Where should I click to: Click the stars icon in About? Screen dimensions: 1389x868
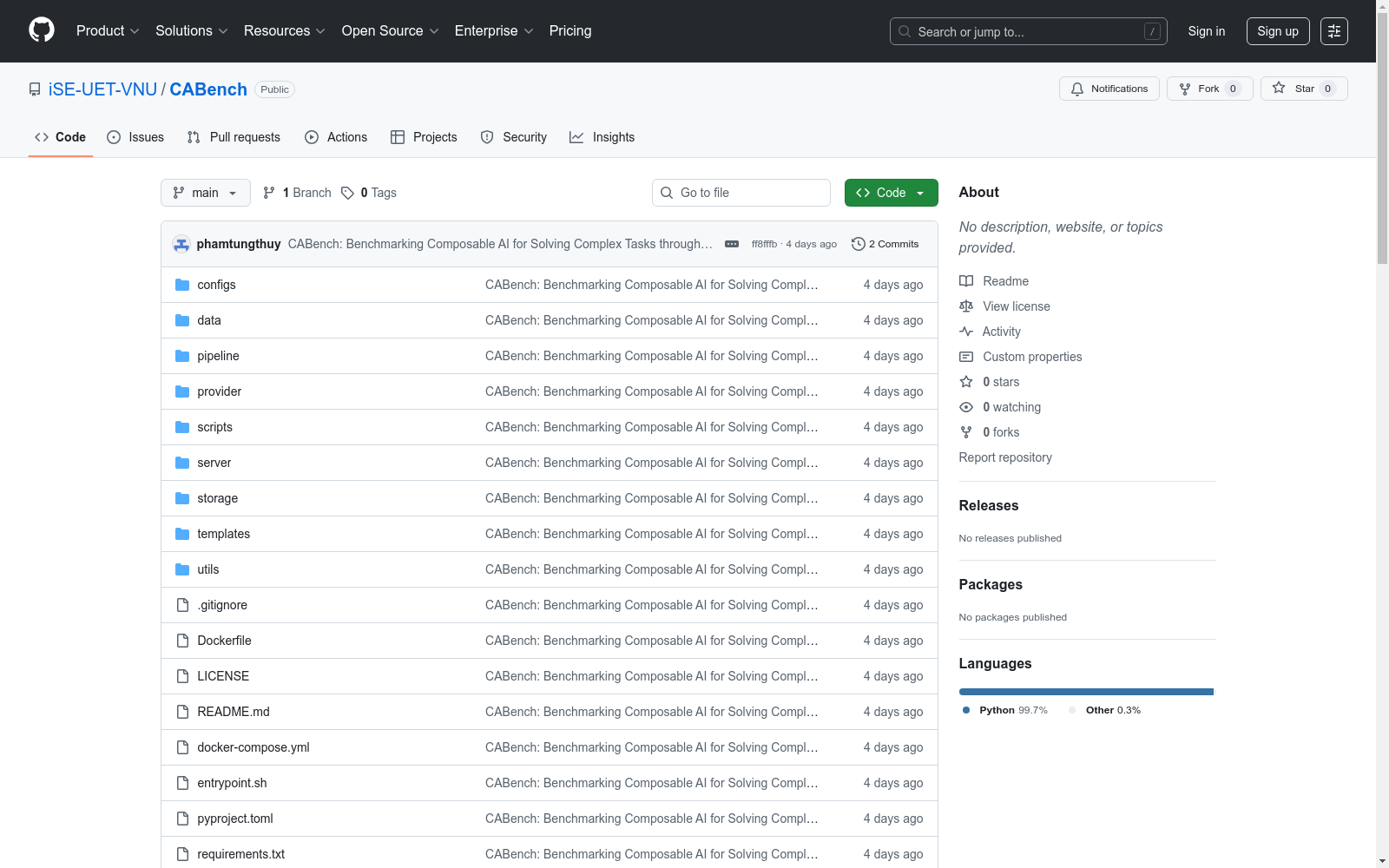pyautogui.click(x=966, y=382)
